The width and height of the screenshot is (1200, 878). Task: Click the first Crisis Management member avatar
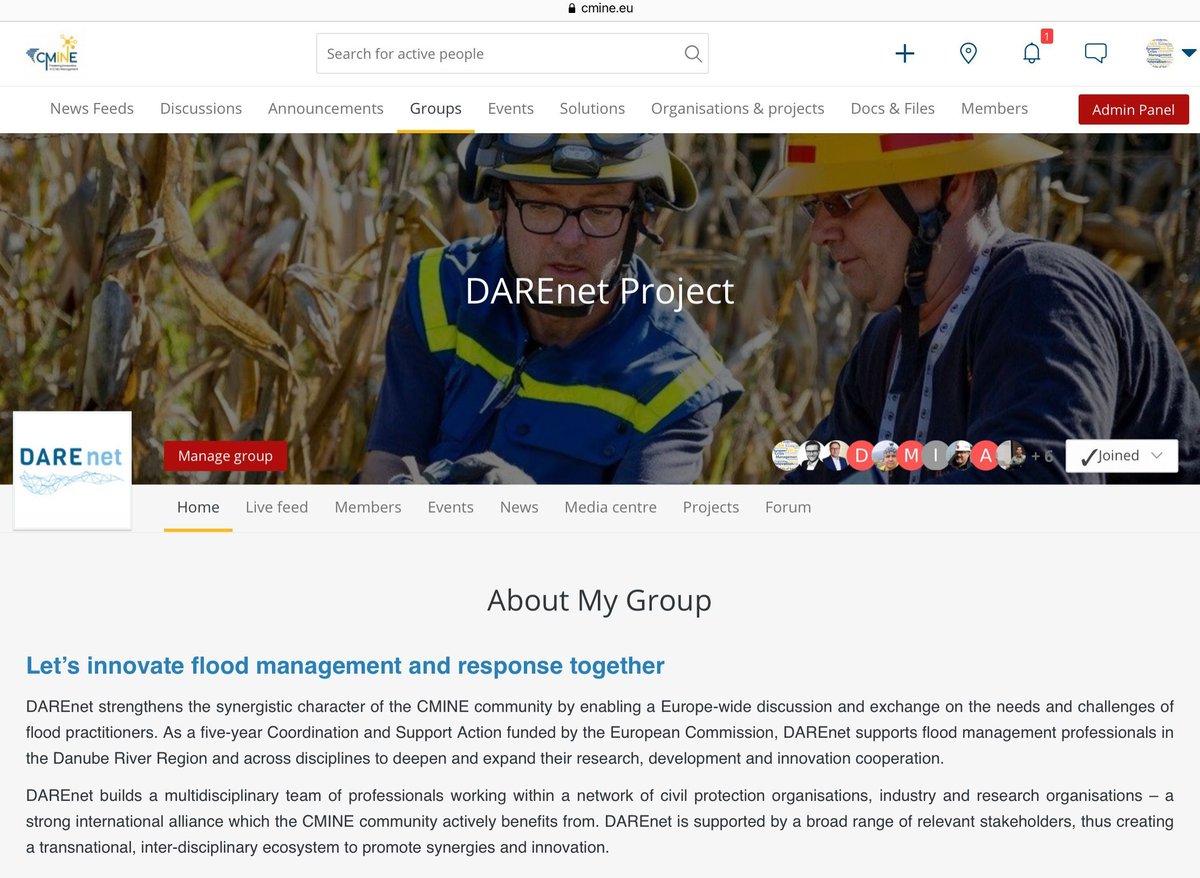point(786,456)
